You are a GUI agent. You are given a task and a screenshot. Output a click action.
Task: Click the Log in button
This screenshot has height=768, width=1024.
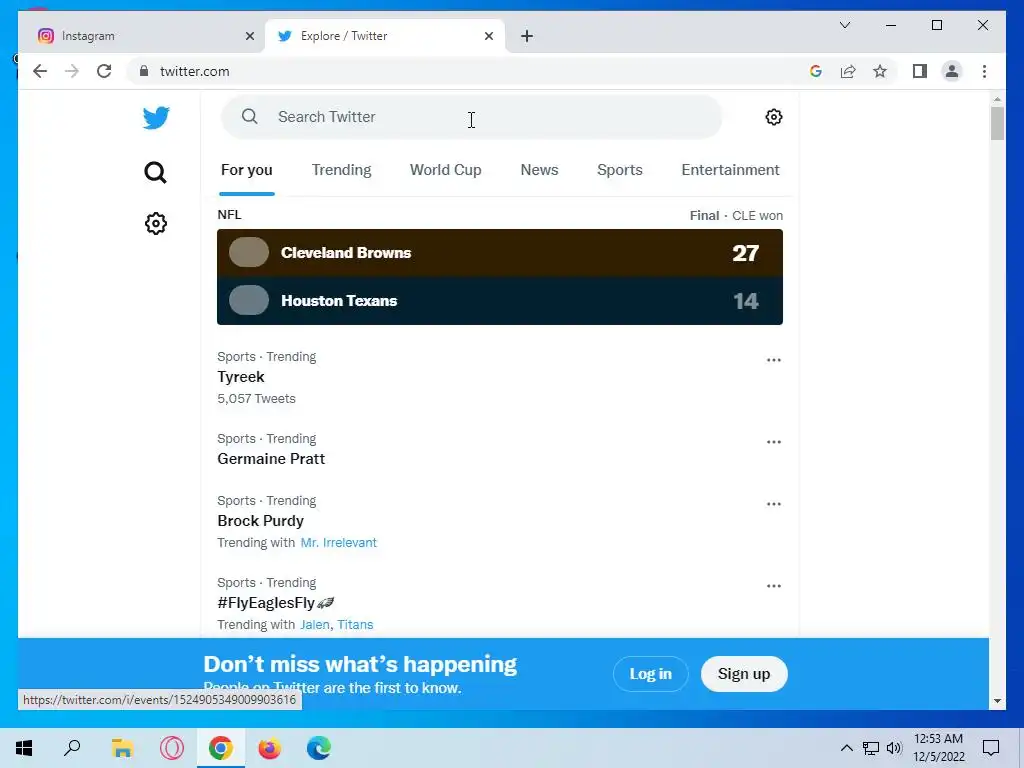point(650,674)
